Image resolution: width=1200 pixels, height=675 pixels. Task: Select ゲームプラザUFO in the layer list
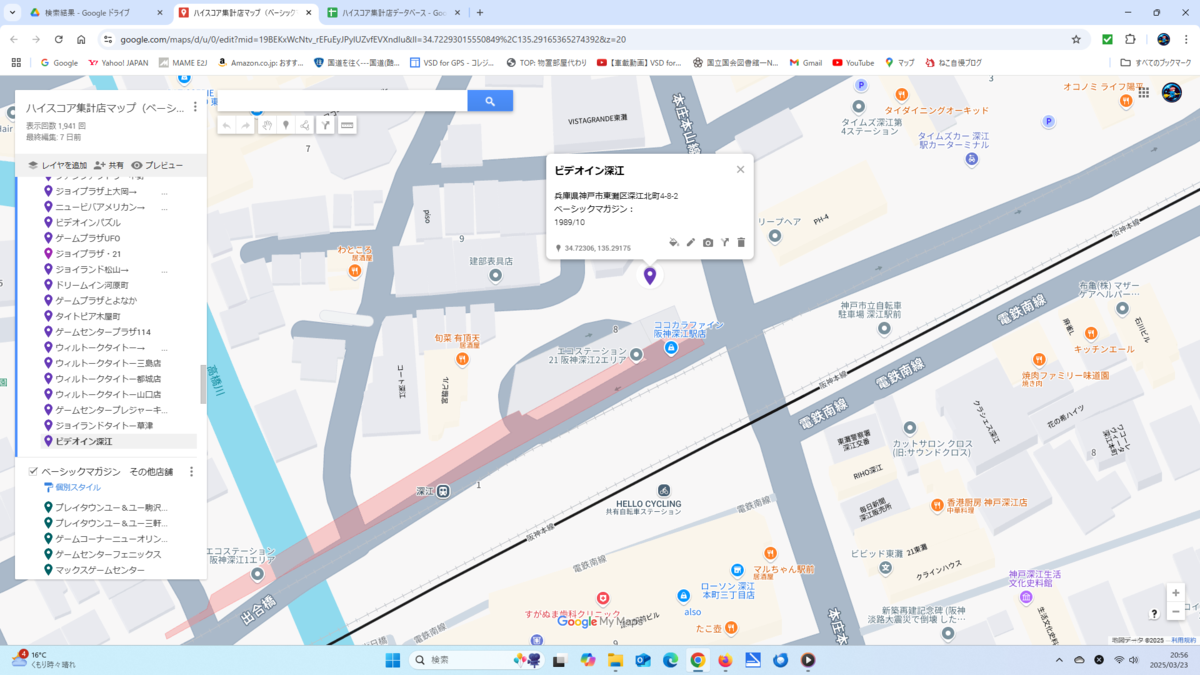coord(87,238)
